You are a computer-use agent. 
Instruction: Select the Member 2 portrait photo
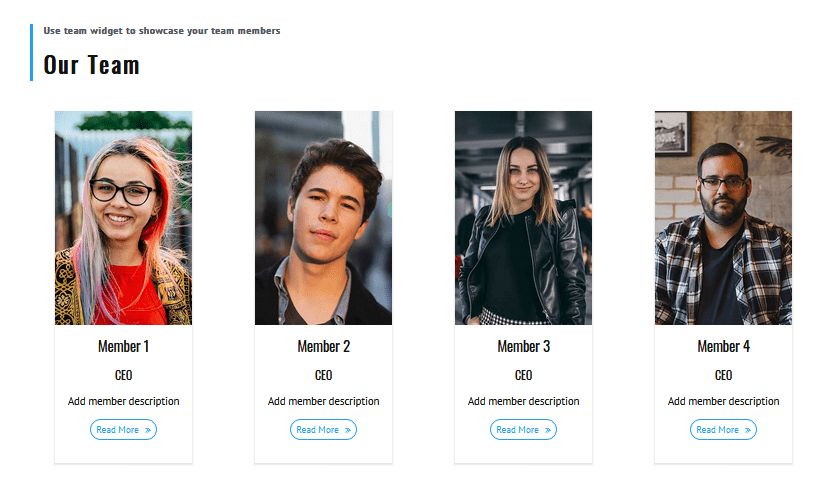[323, 218]
